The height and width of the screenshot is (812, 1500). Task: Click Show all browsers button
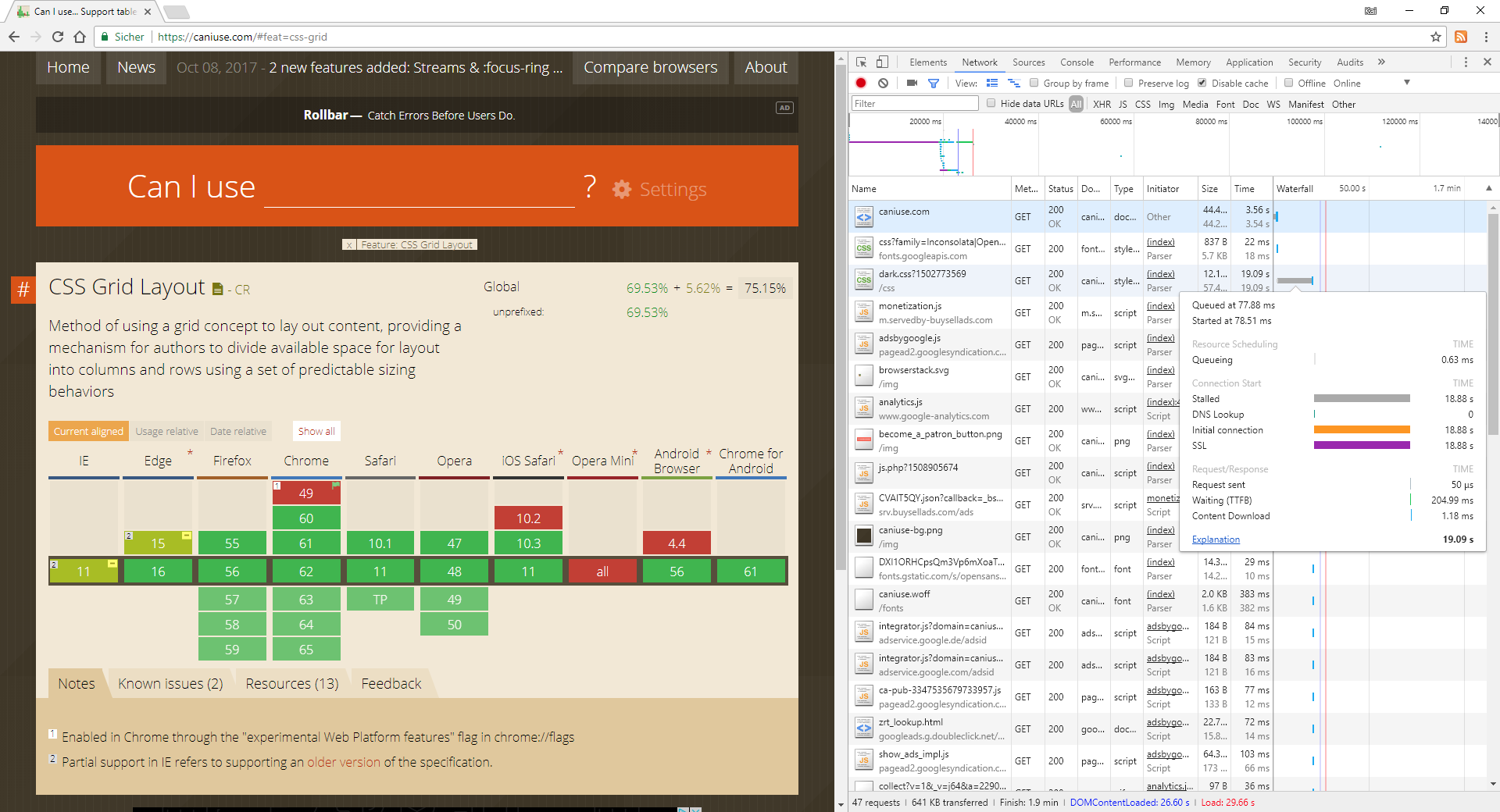[316, 431]
